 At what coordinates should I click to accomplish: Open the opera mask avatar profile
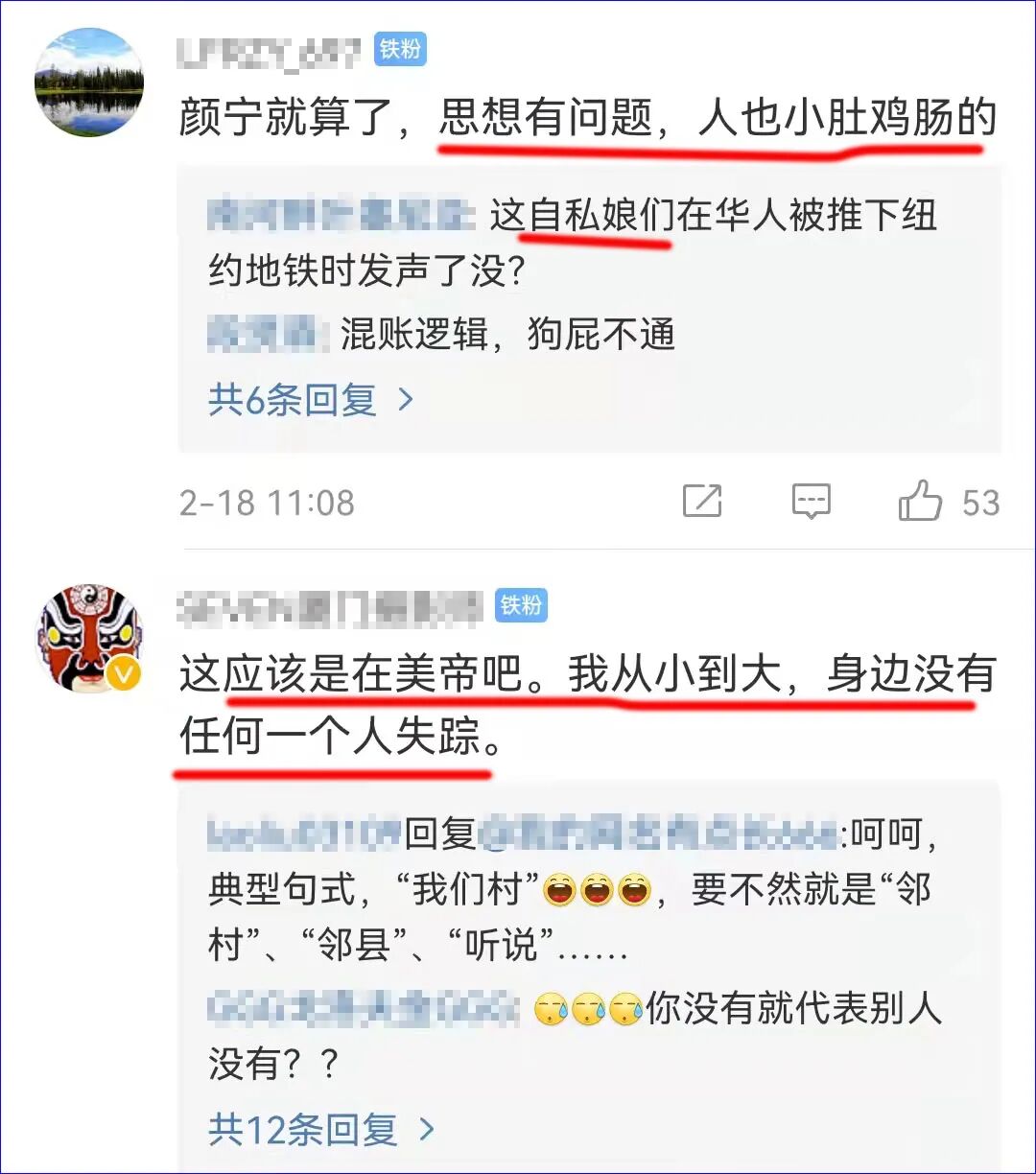tap(89, 638)
